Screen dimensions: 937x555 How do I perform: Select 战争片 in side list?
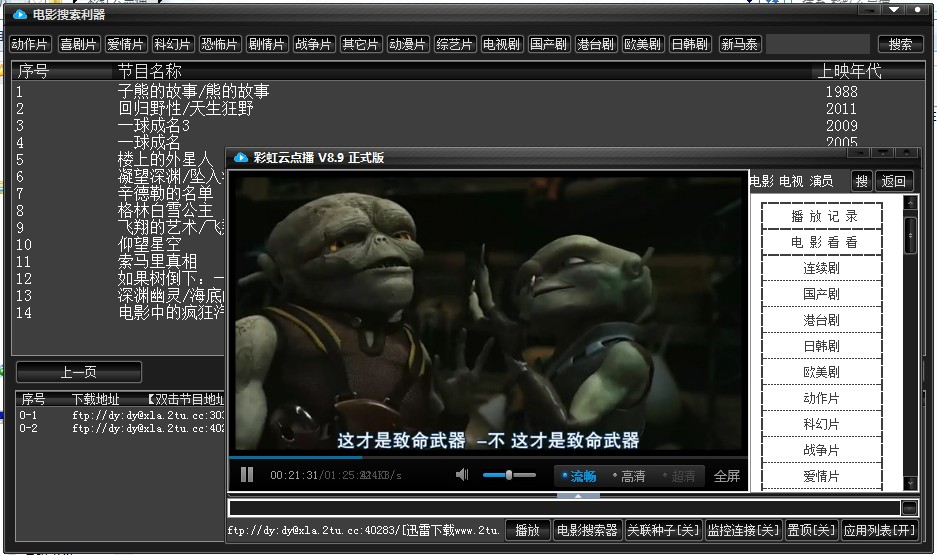point(822,450)
